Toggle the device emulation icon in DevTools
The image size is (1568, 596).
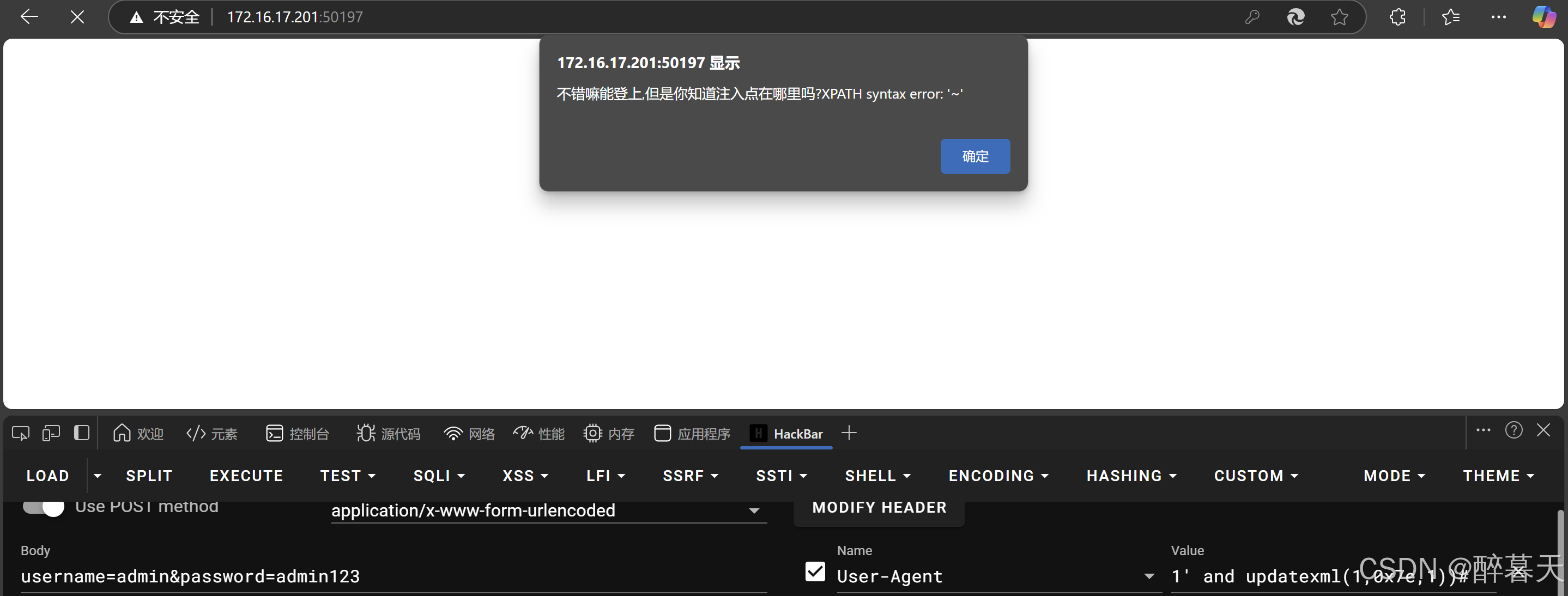pyautogui.click(x=51, y=433)
